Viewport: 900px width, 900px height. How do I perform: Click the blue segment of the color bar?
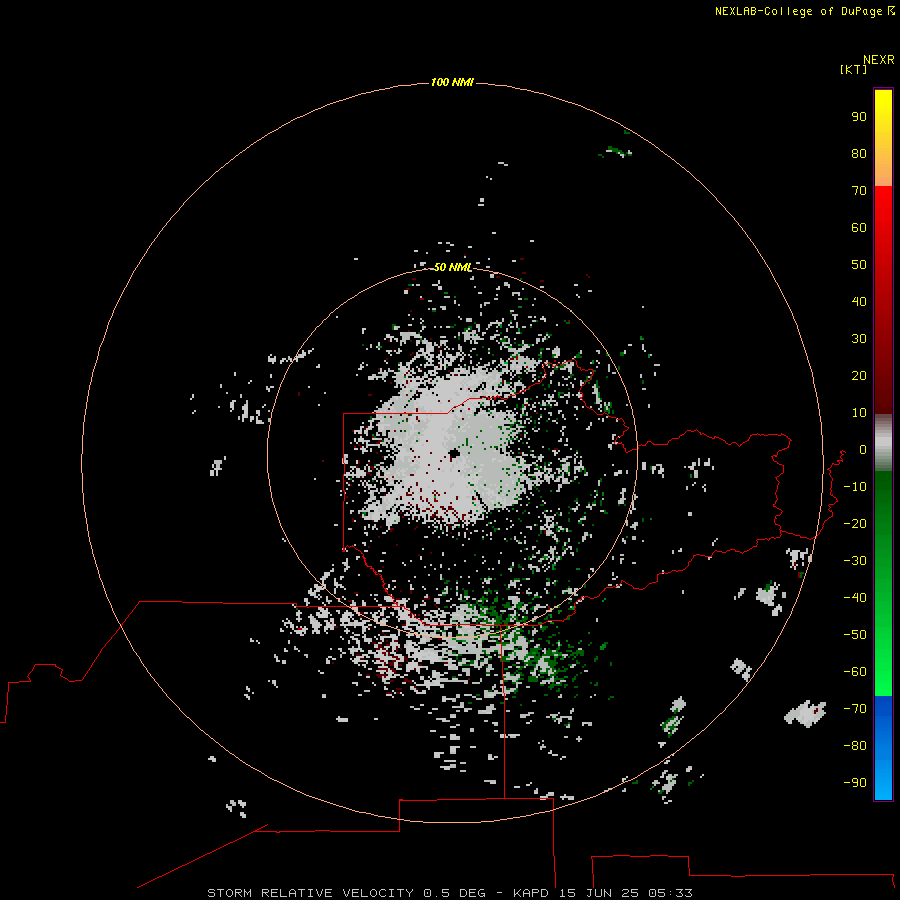[883, 747]
